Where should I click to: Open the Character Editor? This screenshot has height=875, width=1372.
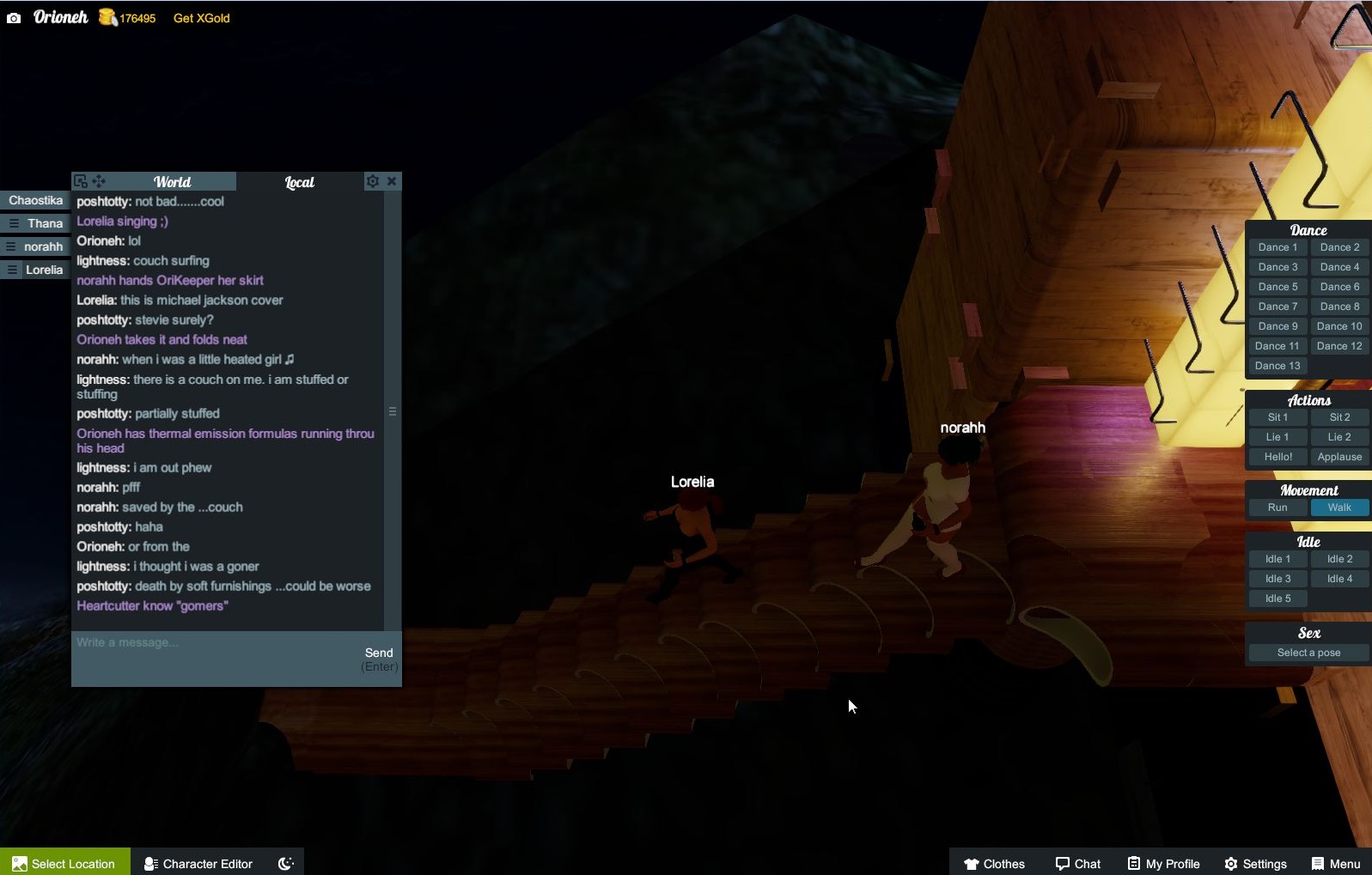coord(198,864)
